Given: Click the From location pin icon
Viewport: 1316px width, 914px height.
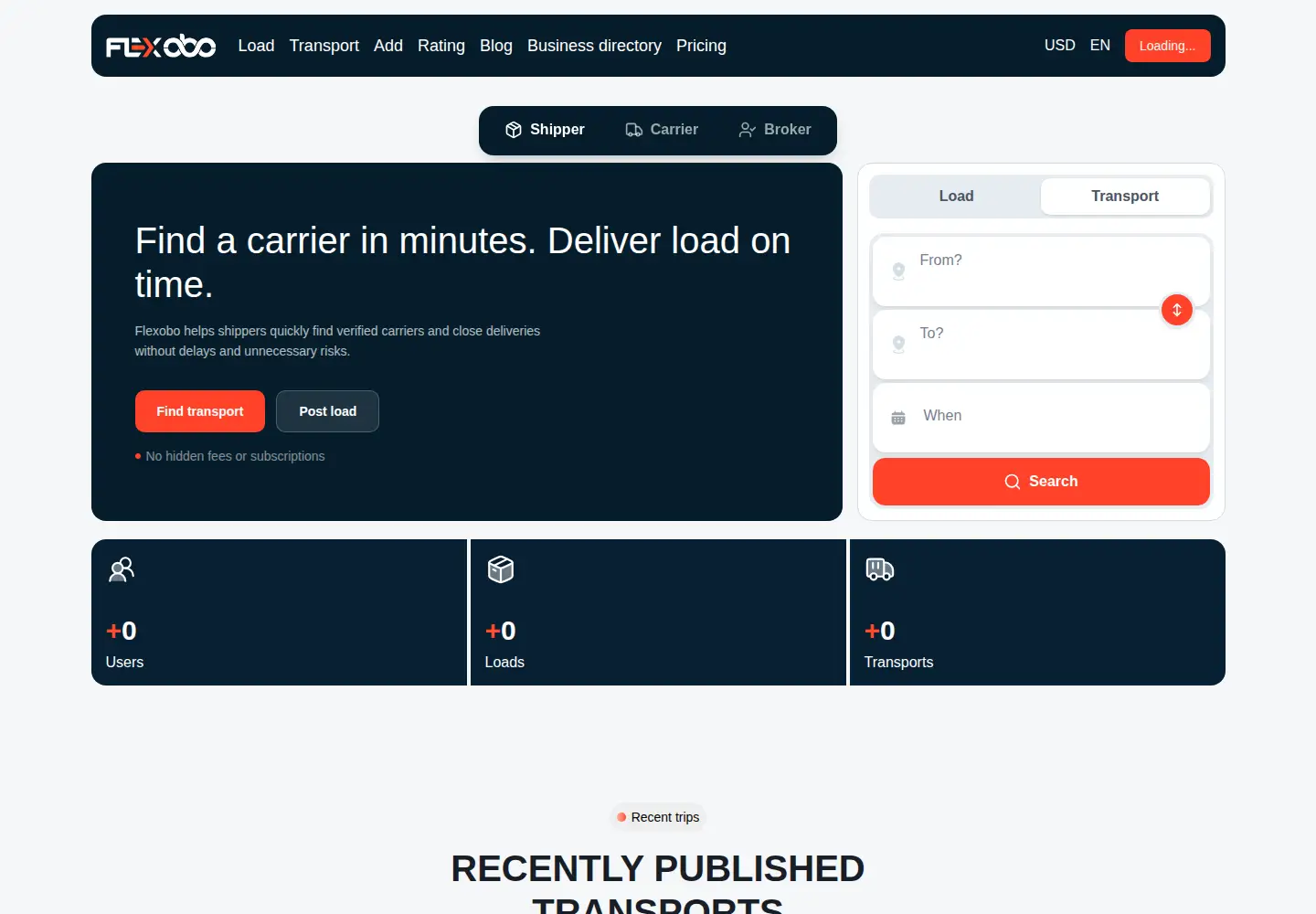Looking at the screenshot, I should [898, 271].
